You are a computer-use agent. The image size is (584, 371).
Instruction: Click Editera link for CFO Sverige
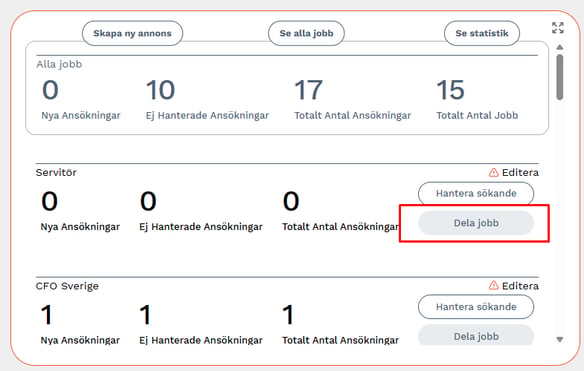coord(520,286)
